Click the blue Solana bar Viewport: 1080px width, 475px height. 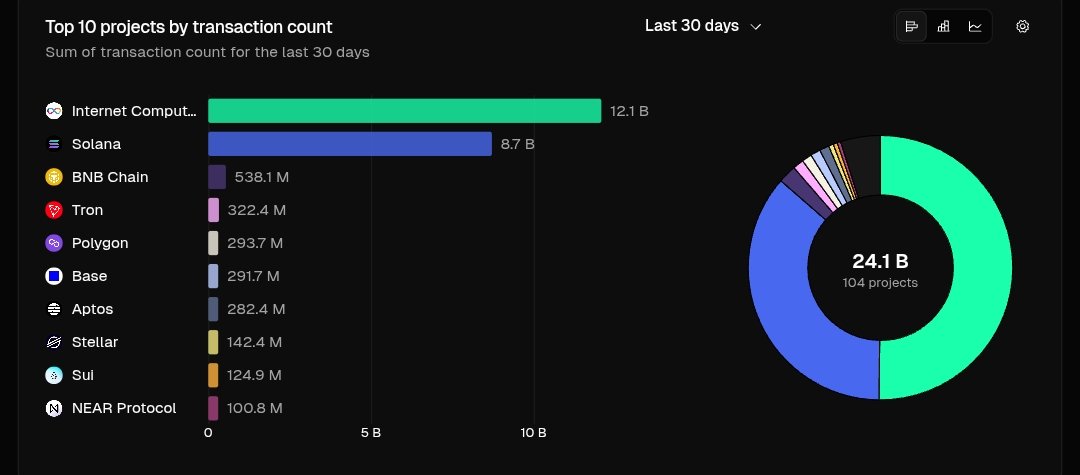[x=350, y=144]
